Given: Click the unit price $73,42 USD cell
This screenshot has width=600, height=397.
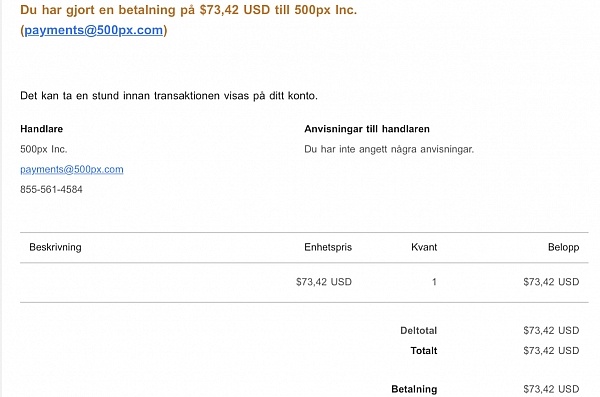Looking at the screenshot, I should click(324, 282).
